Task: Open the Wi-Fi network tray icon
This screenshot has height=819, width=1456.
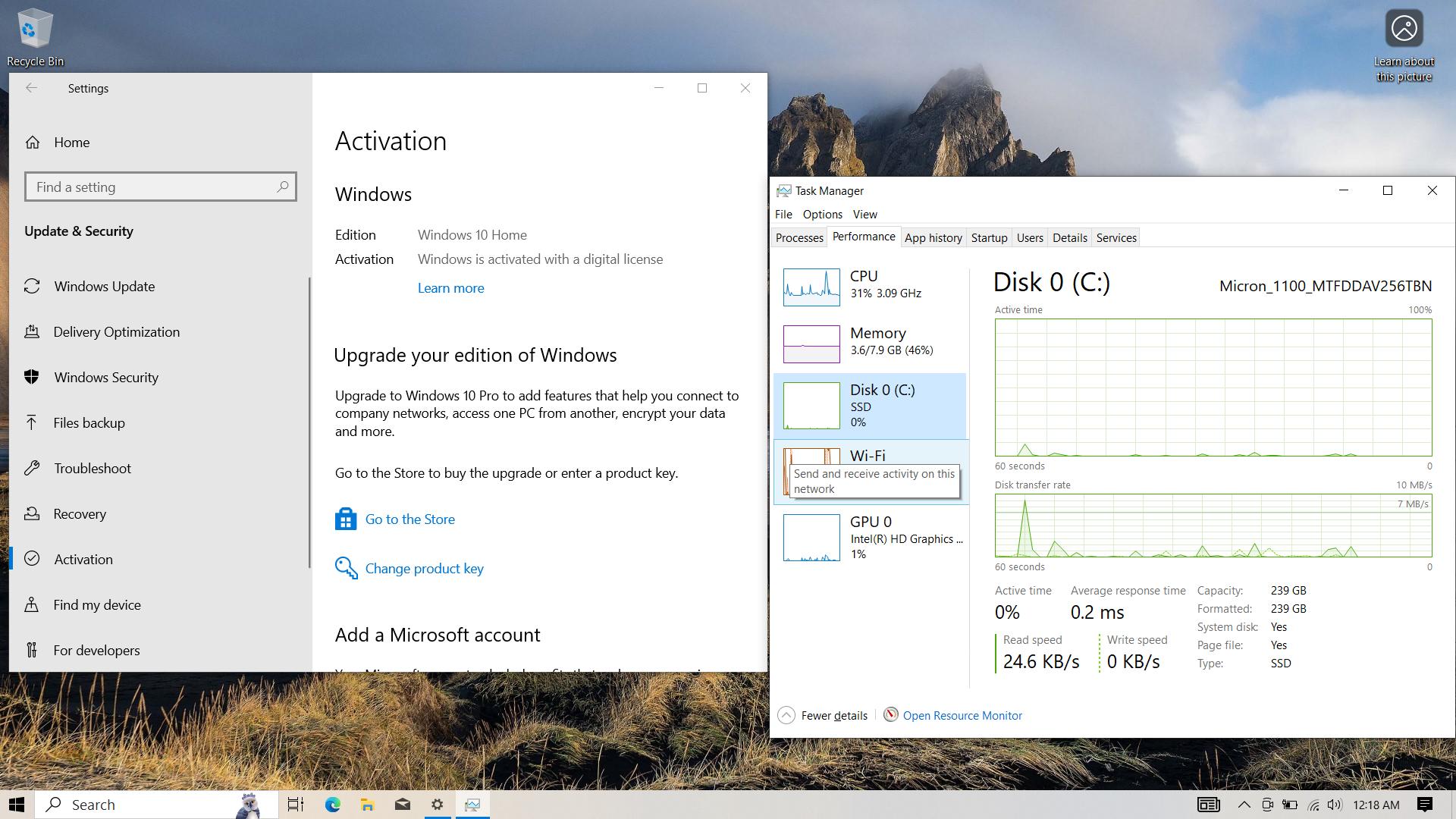Action: 1313,805
